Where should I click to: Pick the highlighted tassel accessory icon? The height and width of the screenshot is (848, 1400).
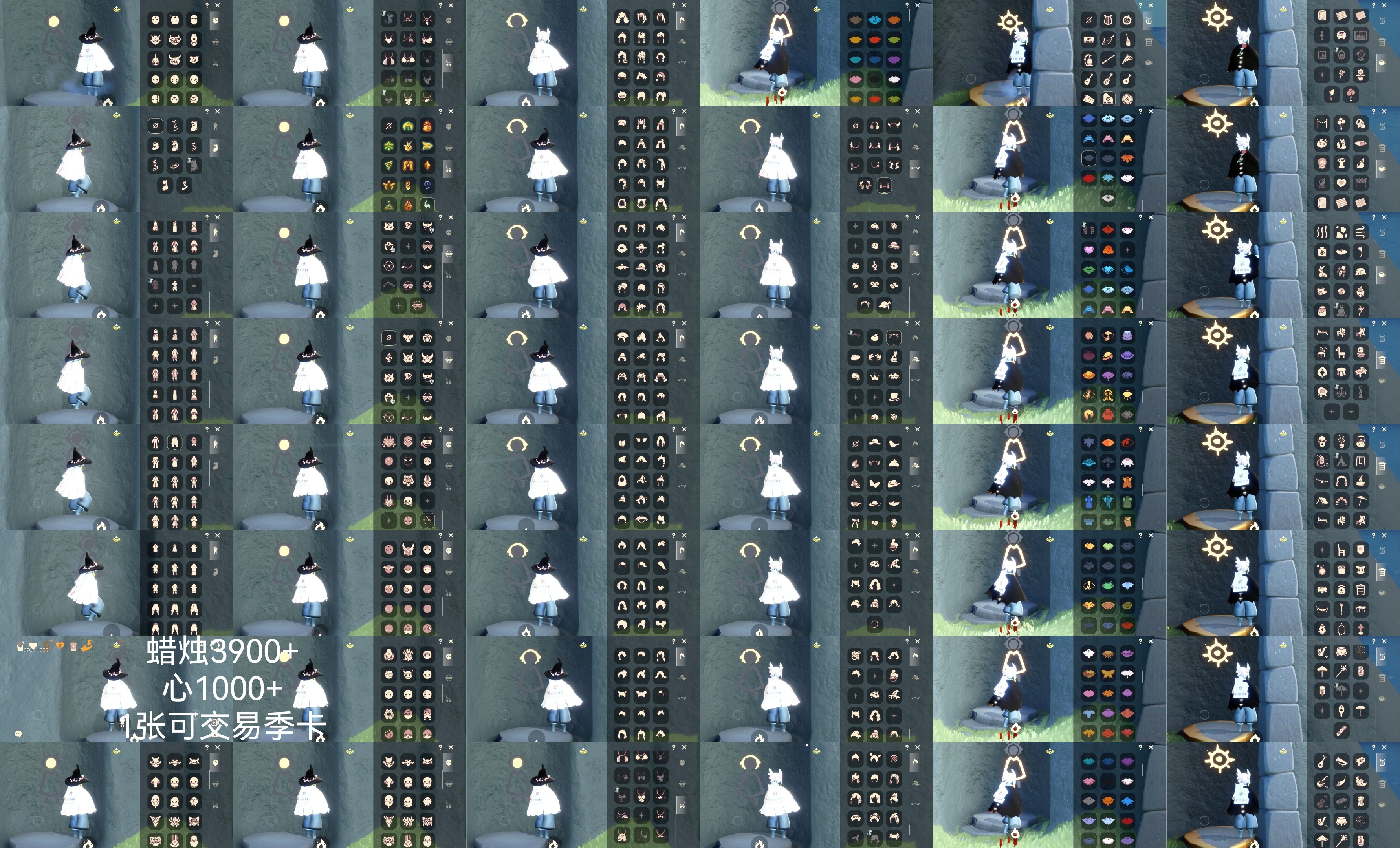point(884,185)
